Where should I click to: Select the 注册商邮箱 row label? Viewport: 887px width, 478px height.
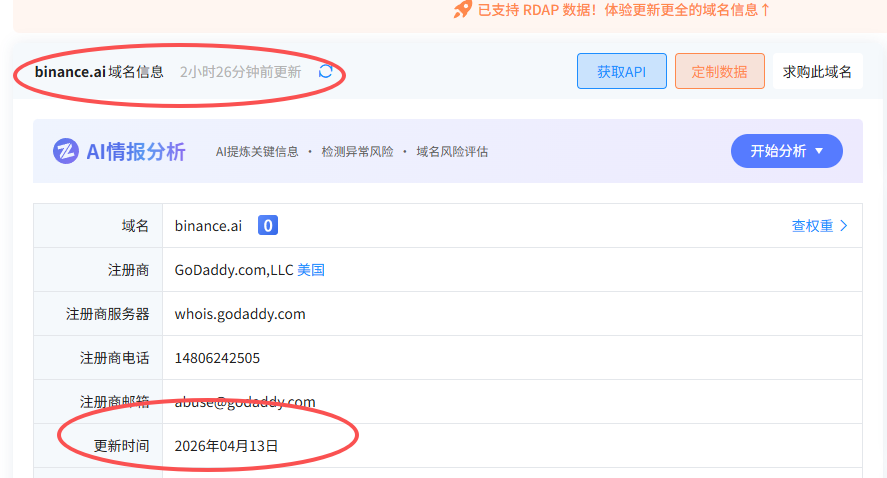pos(114,402)
